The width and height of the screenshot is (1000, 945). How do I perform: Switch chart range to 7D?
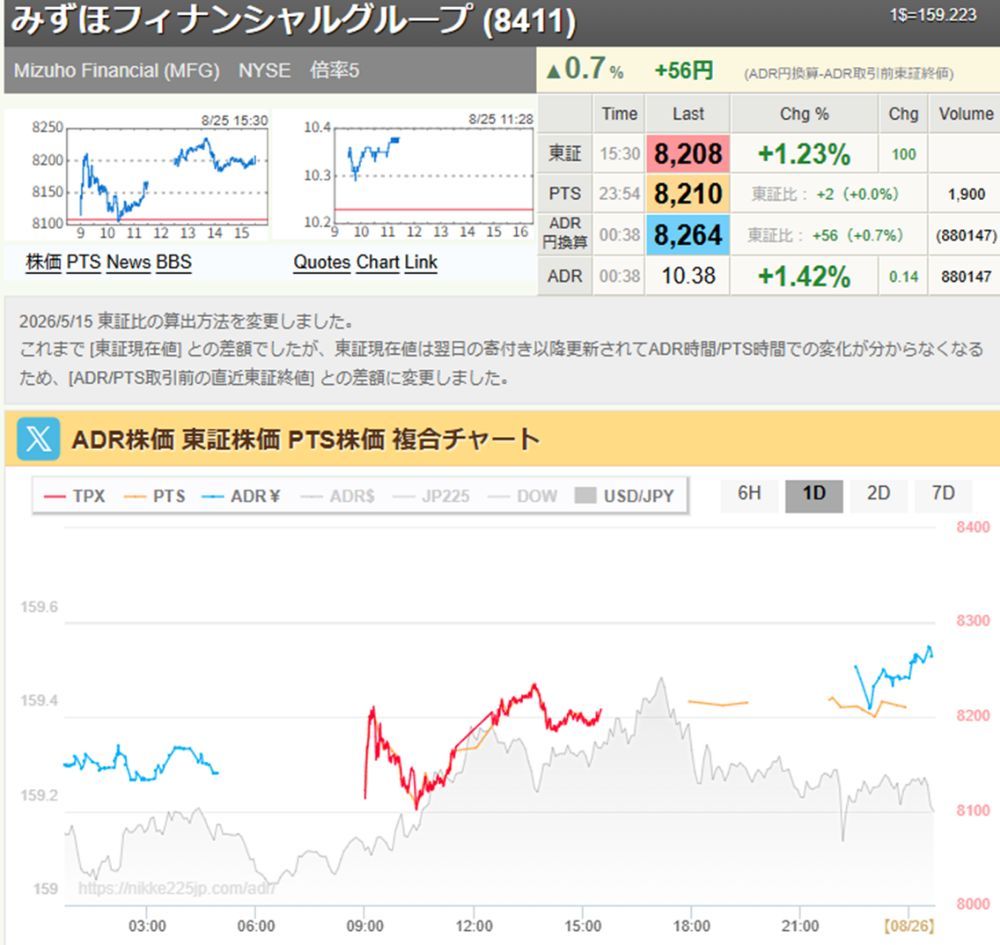point(943,494)
